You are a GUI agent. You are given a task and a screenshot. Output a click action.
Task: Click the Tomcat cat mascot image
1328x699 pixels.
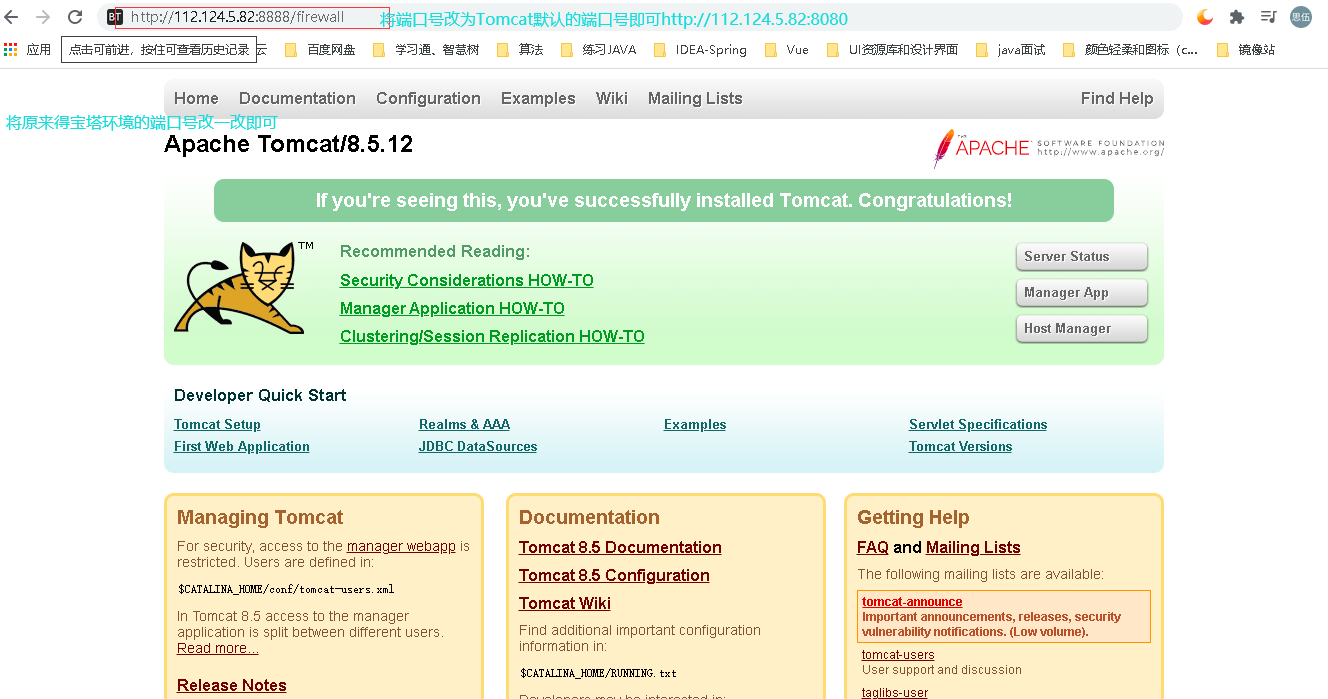[x=244, y=287]
